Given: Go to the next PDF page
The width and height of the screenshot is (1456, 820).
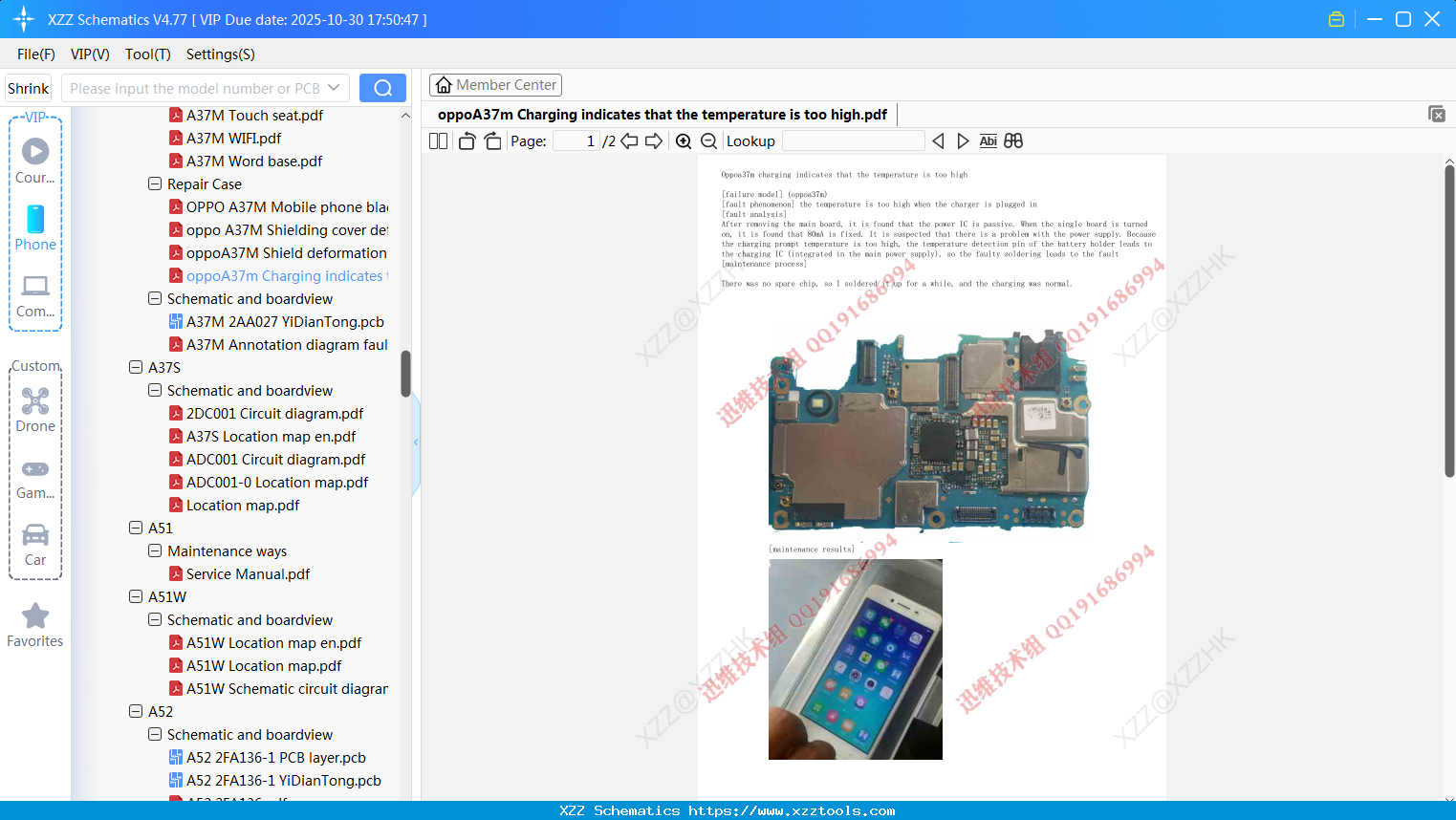Looking at the screenshot, I should pyautogui.click(x=654, y=141).
